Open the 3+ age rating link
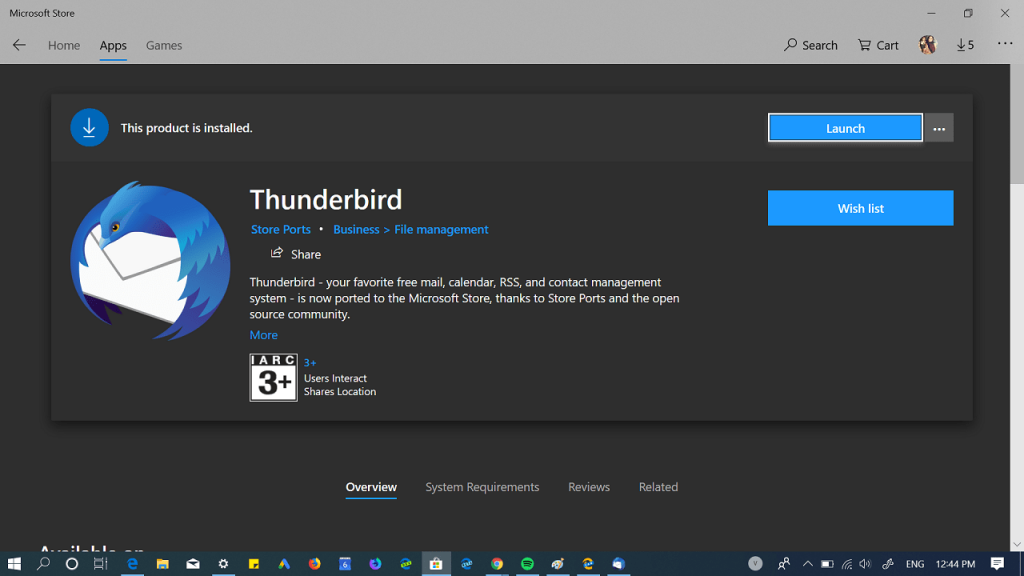Image resolution: width=1024 pixels, height=576 pixels. [310, 362]
